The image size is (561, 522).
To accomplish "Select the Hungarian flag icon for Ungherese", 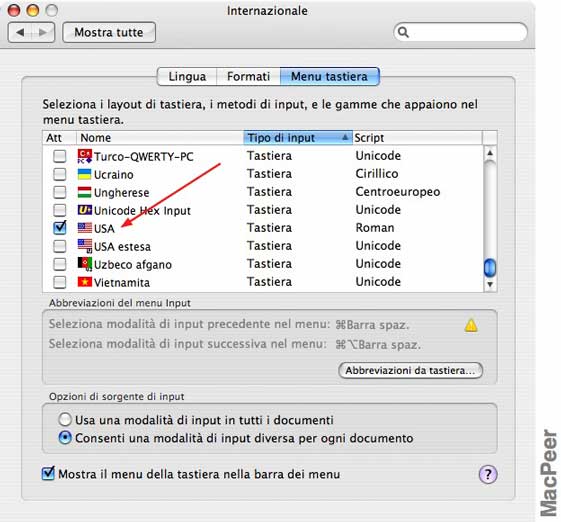I will [x=84, y=192].
